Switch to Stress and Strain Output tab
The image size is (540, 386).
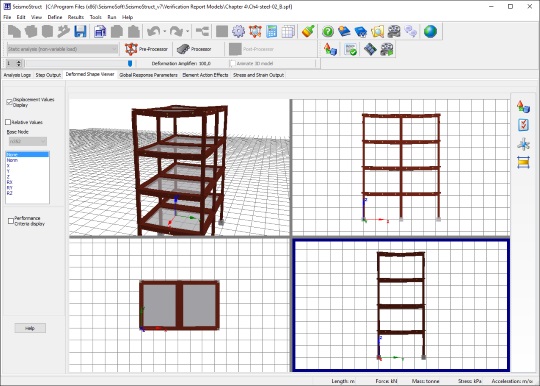pyautogui.click(x=259, y=75)
